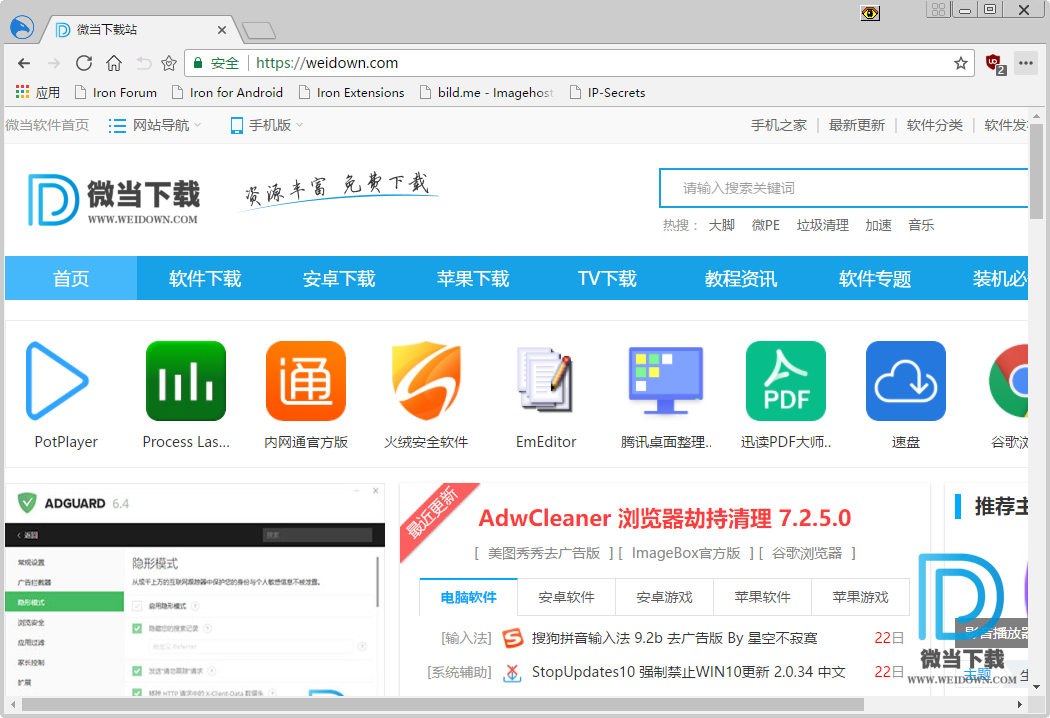The image size is (1050, 718).
Task: Open the 安卓下载 navigation item
Action: point(339,278)
